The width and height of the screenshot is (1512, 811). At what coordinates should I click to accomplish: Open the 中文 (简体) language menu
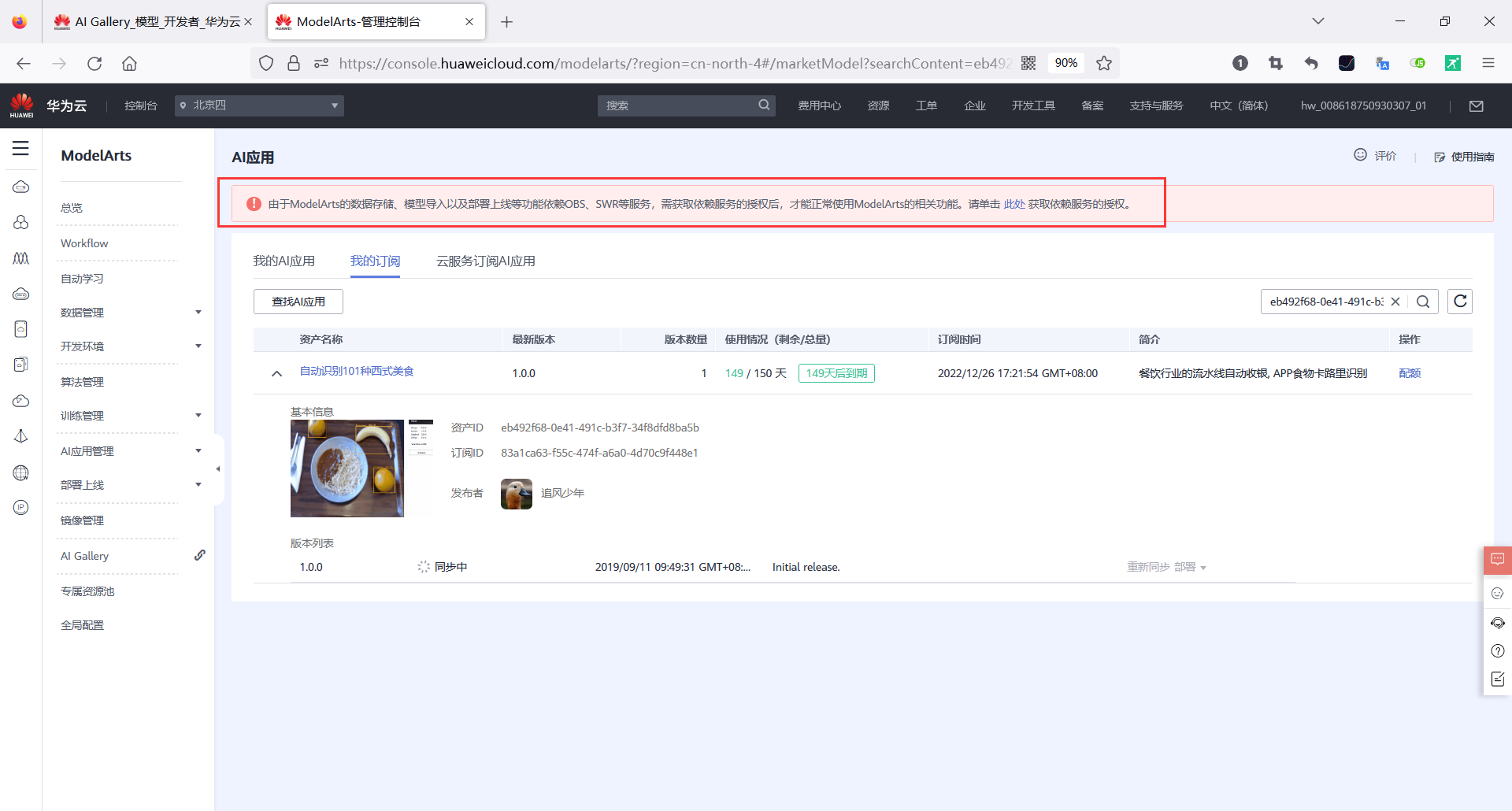[1239, 106]
